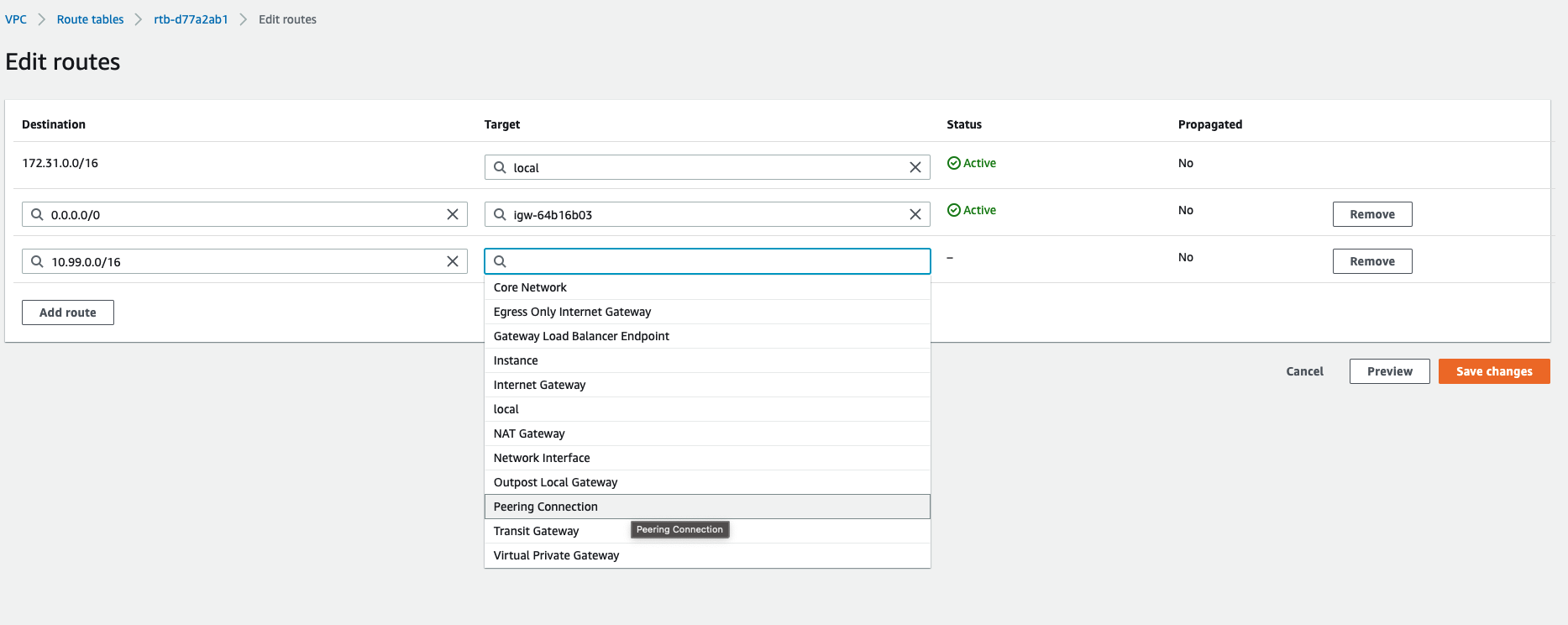The image size is (1568, 625).
Task: Select Core Network from target list
Action: coord(707,287)
